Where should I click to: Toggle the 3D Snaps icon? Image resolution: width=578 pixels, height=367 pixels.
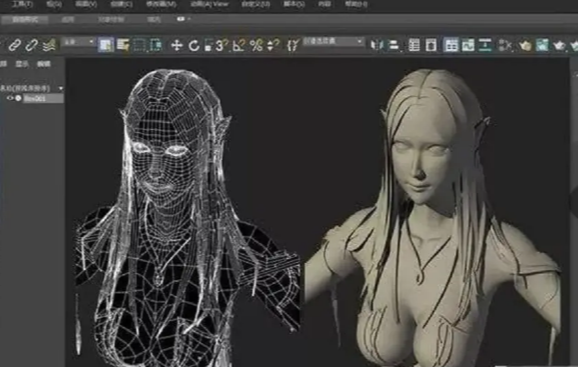point(222,46)
